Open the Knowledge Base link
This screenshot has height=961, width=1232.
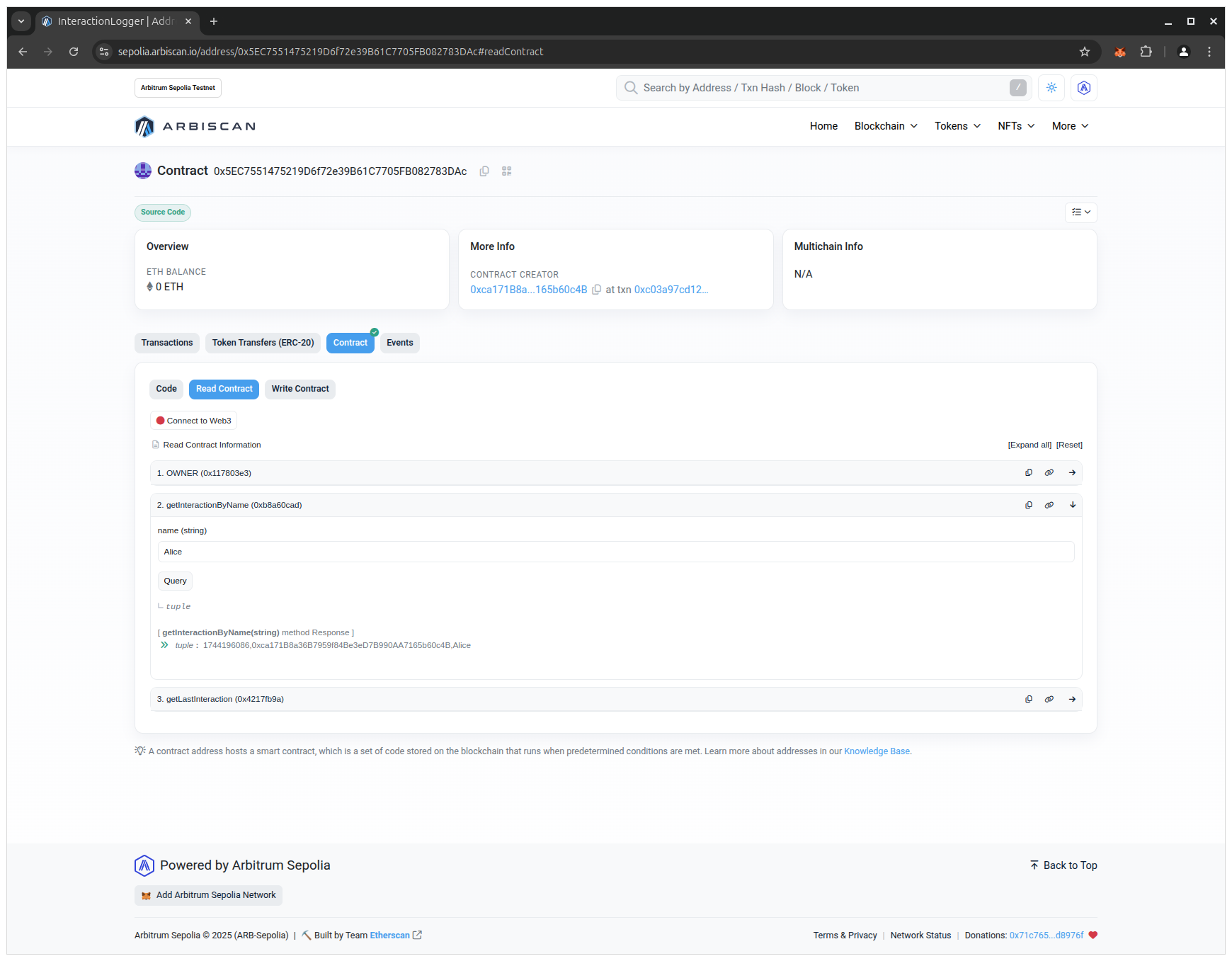(x=877, y=751)
